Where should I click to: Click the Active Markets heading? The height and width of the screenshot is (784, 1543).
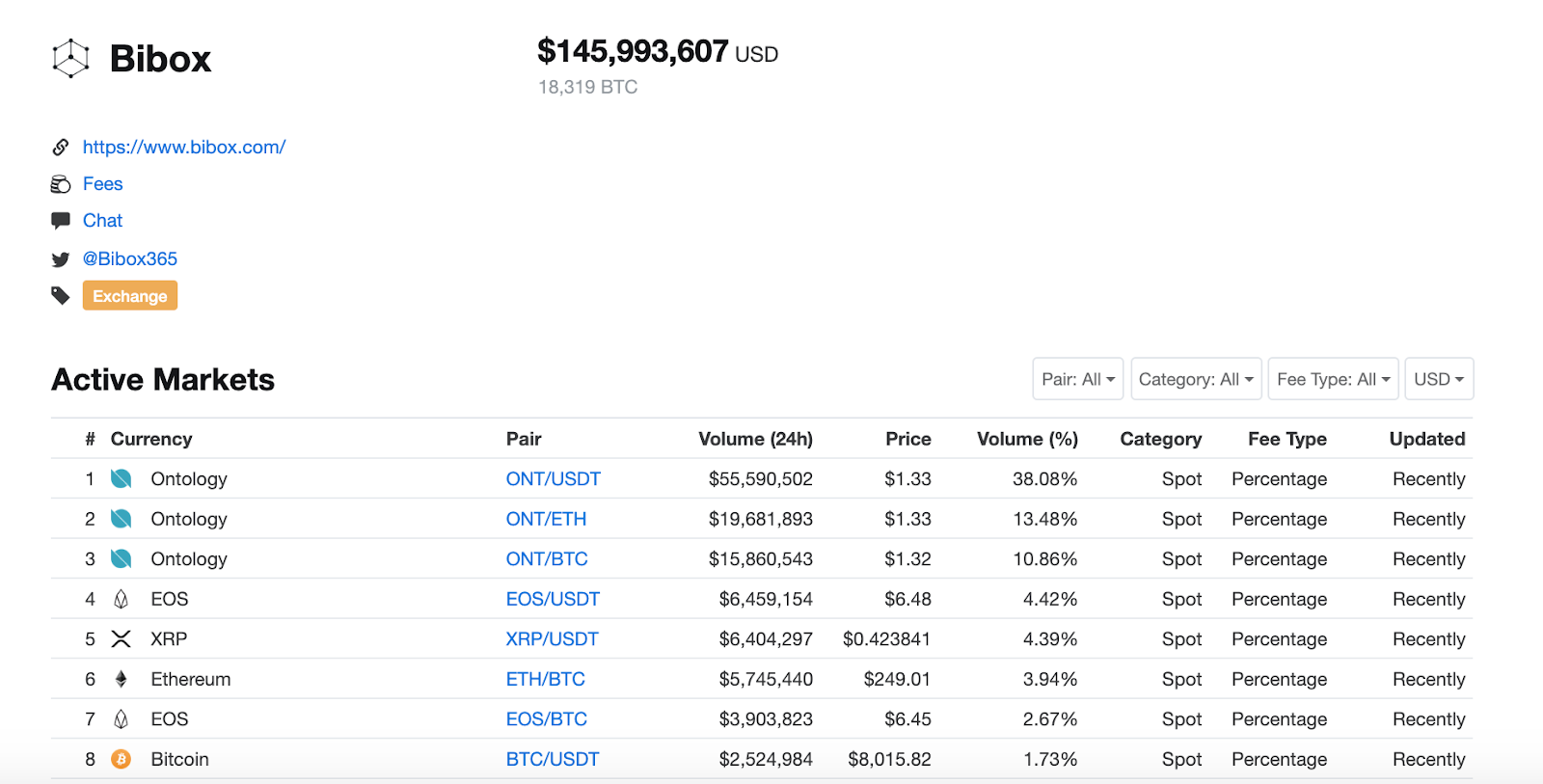coord(163,379)
